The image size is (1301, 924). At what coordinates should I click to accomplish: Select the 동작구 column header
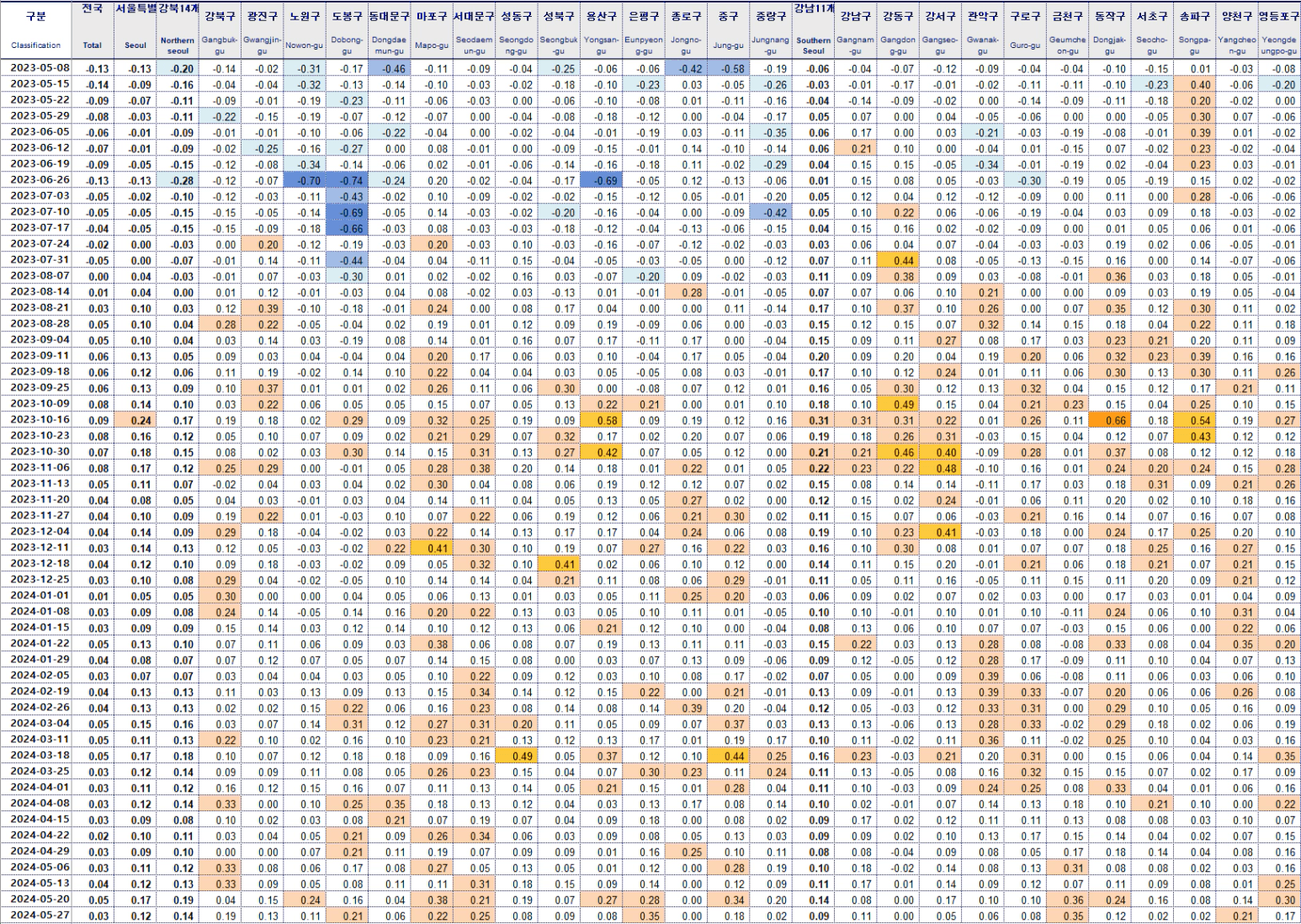point(1109,16)
